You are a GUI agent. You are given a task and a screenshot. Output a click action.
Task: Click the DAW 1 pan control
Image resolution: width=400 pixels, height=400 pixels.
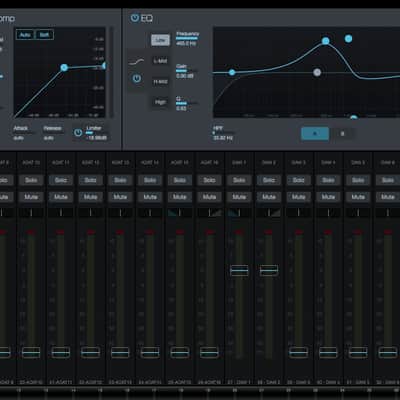[239, 213]
